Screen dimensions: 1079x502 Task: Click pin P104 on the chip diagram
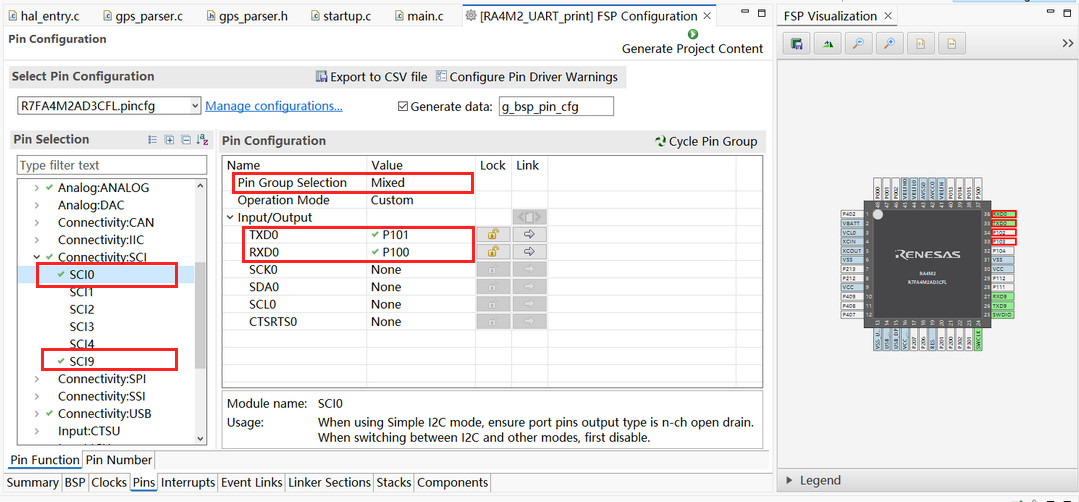(1004, 251)
